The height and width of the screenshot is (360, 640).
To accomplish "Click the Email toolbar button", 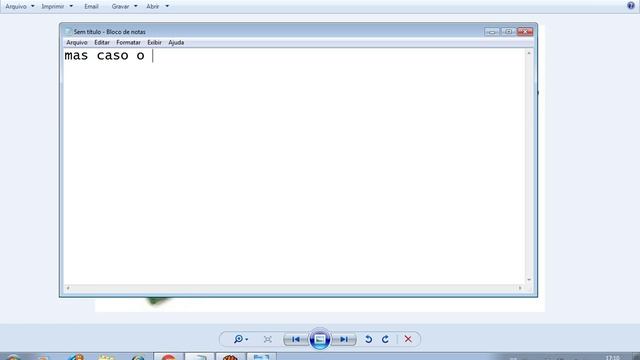I will point(91,7).
